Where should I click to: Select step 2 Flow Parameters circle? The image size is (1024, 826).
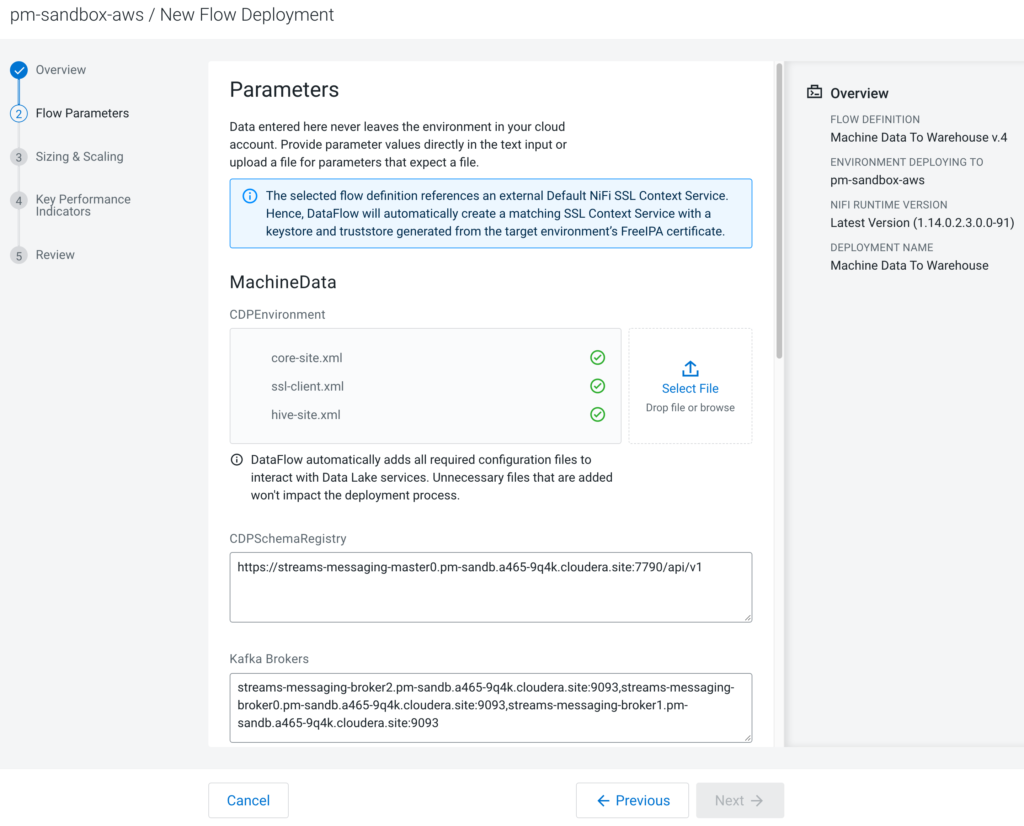pyautogui.click(x=18, y=114)
